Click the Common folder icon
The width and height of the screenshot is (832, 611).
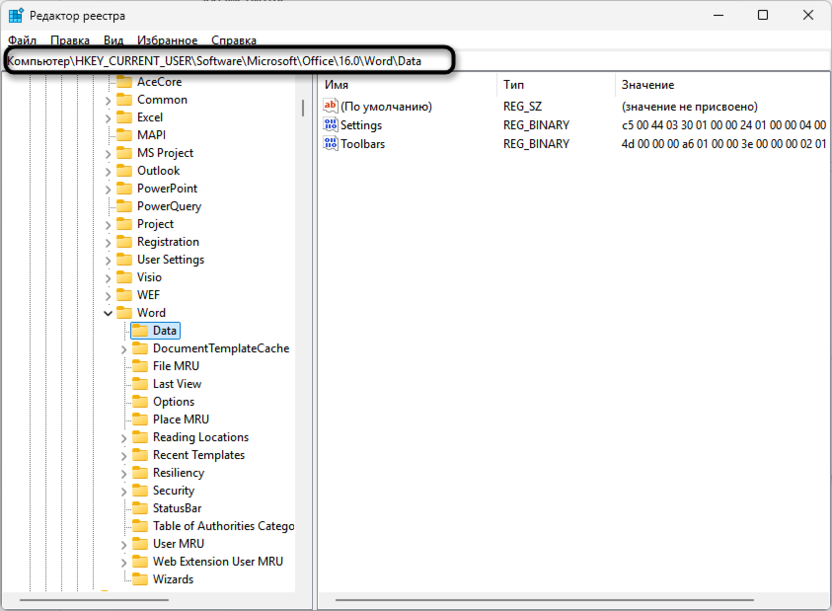124,100
